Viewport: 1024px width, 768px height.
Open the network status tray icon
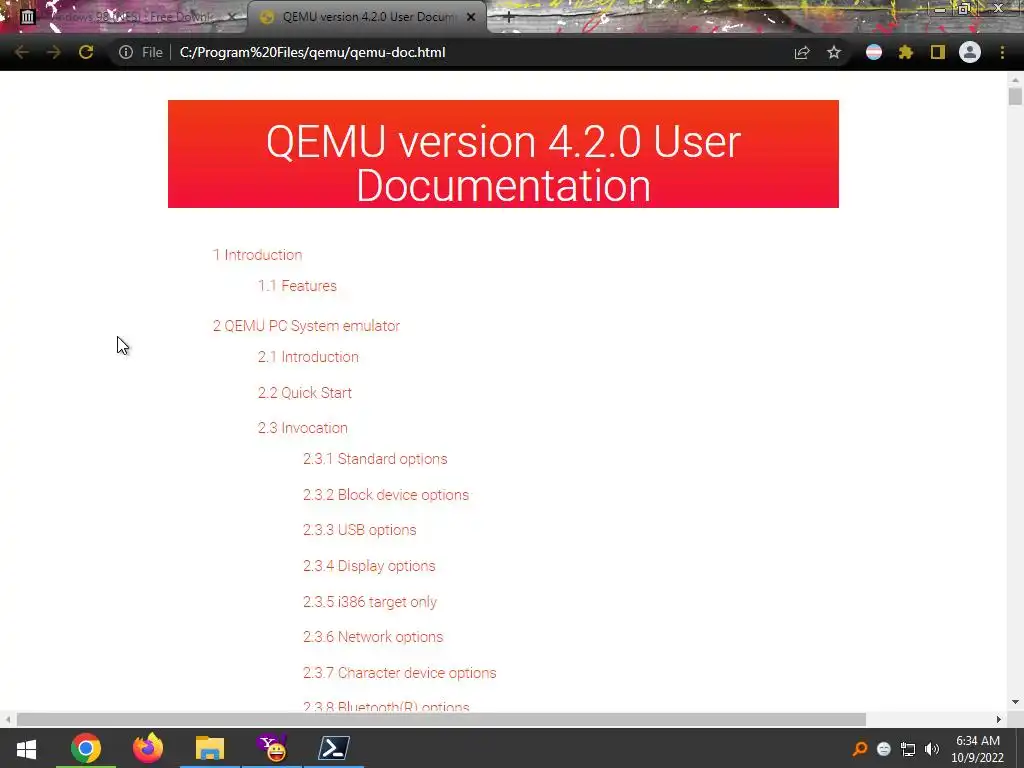(908, 748)
